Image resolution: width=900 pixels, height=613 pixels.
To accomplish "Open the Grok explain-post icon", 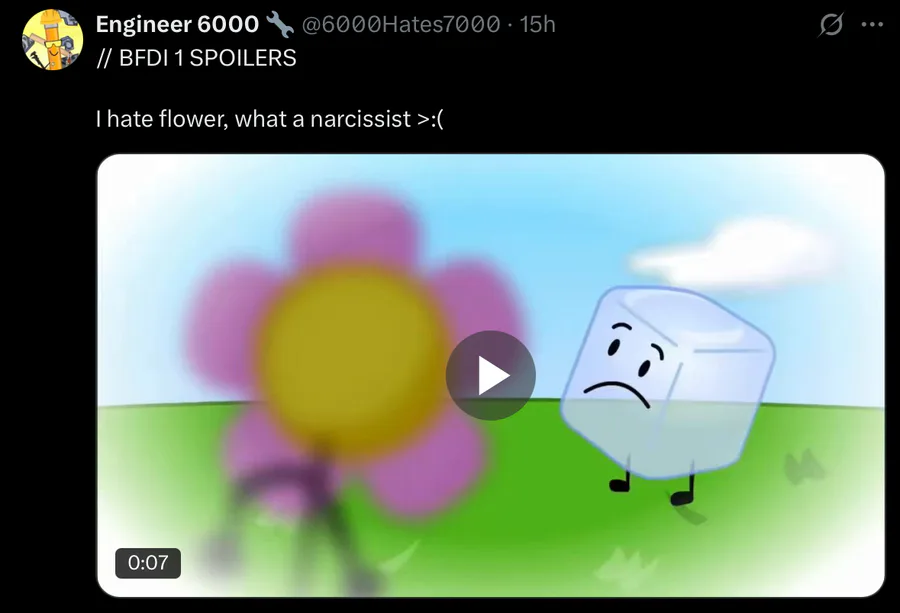I will [831, 25].
